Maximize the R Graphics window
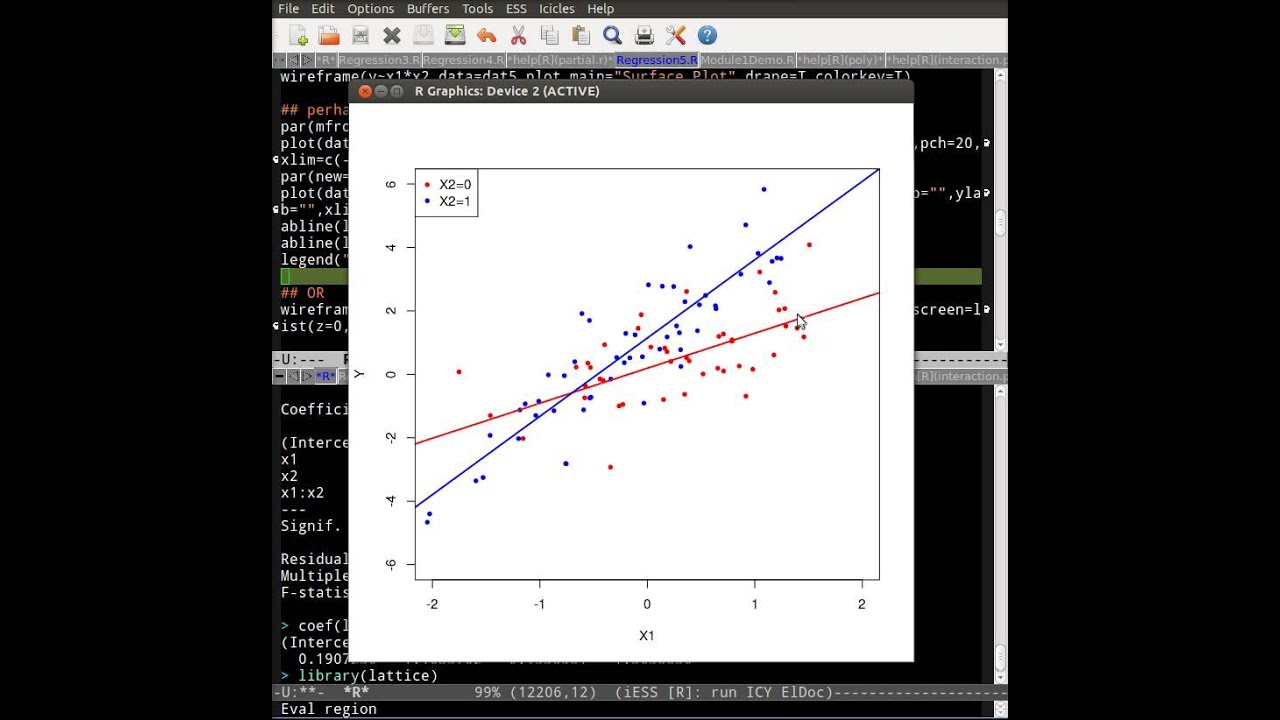This screenshot has width=1280, height=720. point(397,91)
